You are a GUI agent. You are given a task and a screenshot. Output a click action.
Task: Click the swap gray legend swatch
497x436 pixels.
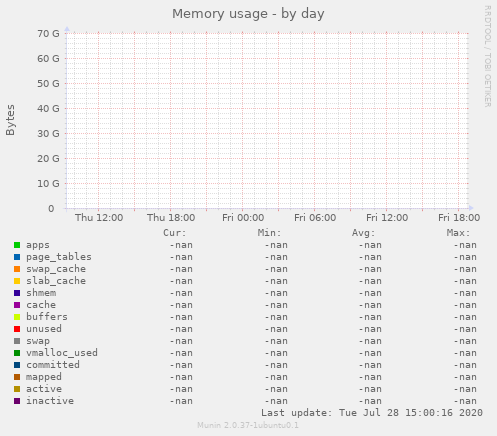17,341
